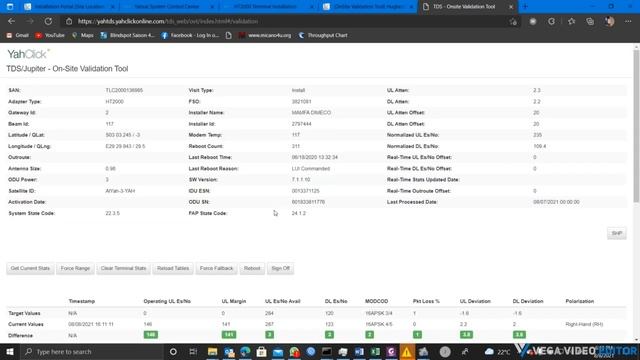Click the MODCOD column header

tap(376, 301)
